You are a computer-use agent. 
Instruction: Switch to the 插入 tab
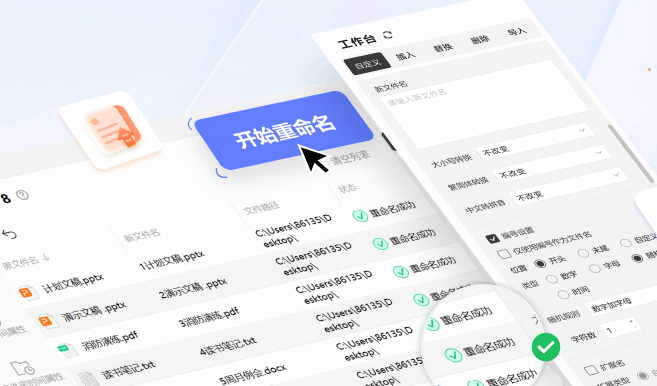pyautogui.click(x=406, y=55)
